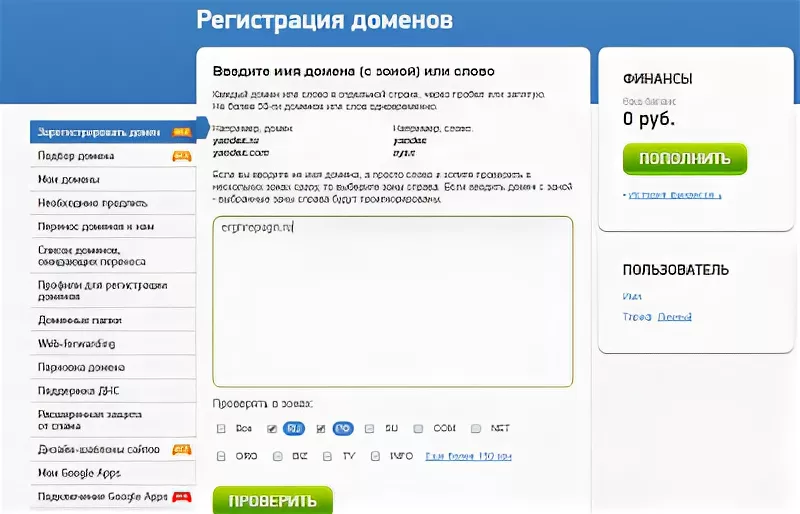The height and width of the screenshot is (514, 800).
Task: Enable the SU zone checkbox
Action: pyautogui.click(x=369, y=429)
